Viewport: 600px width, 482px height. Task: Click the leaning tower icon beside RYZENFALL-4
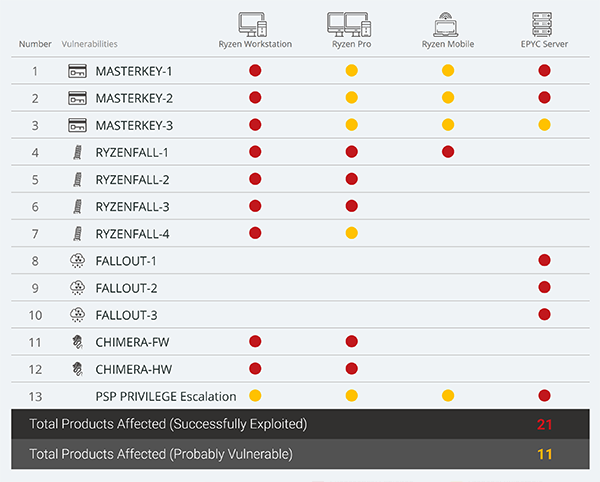(77, 234)
